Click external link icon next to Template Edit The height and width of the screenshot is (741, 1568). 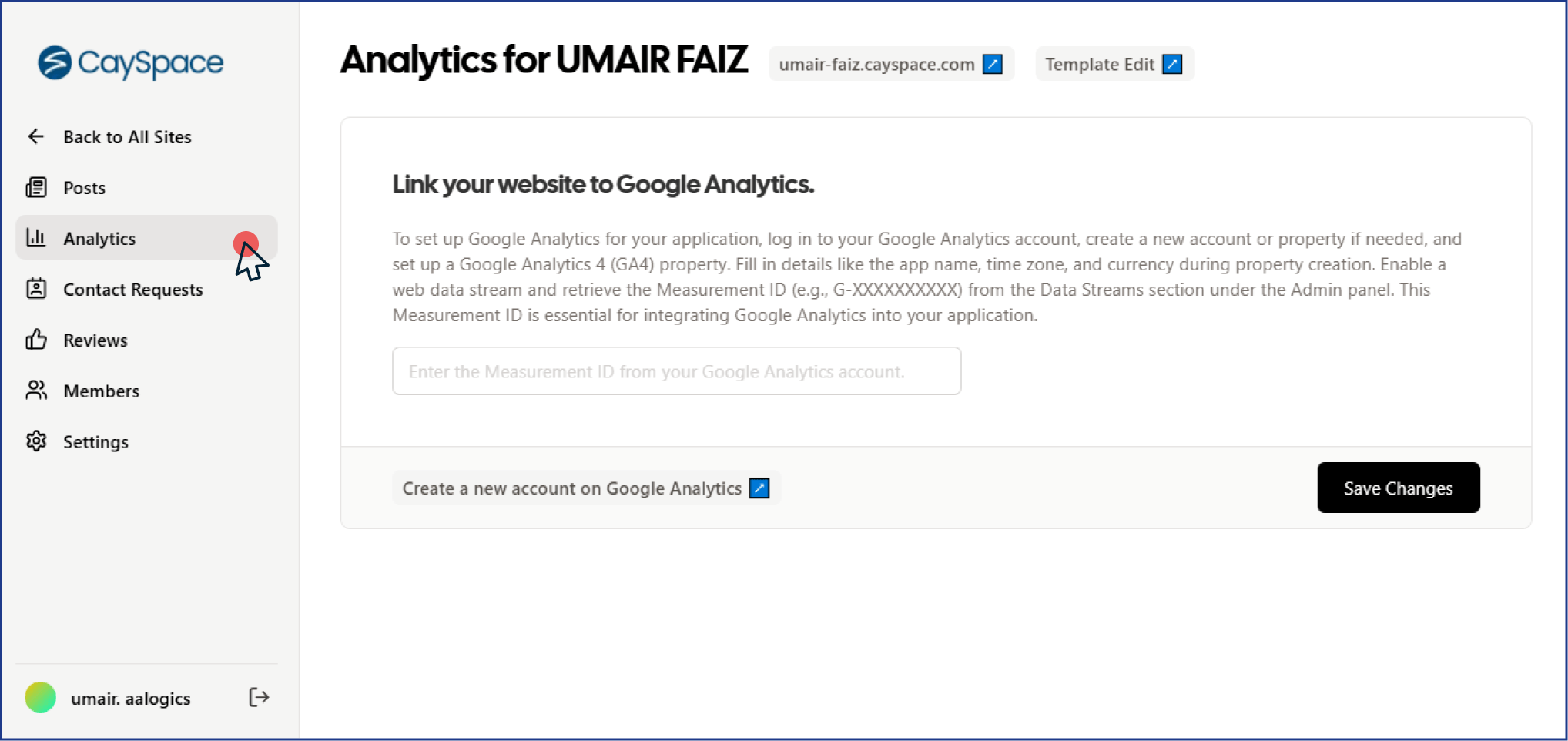click(x=1172, y=64)
